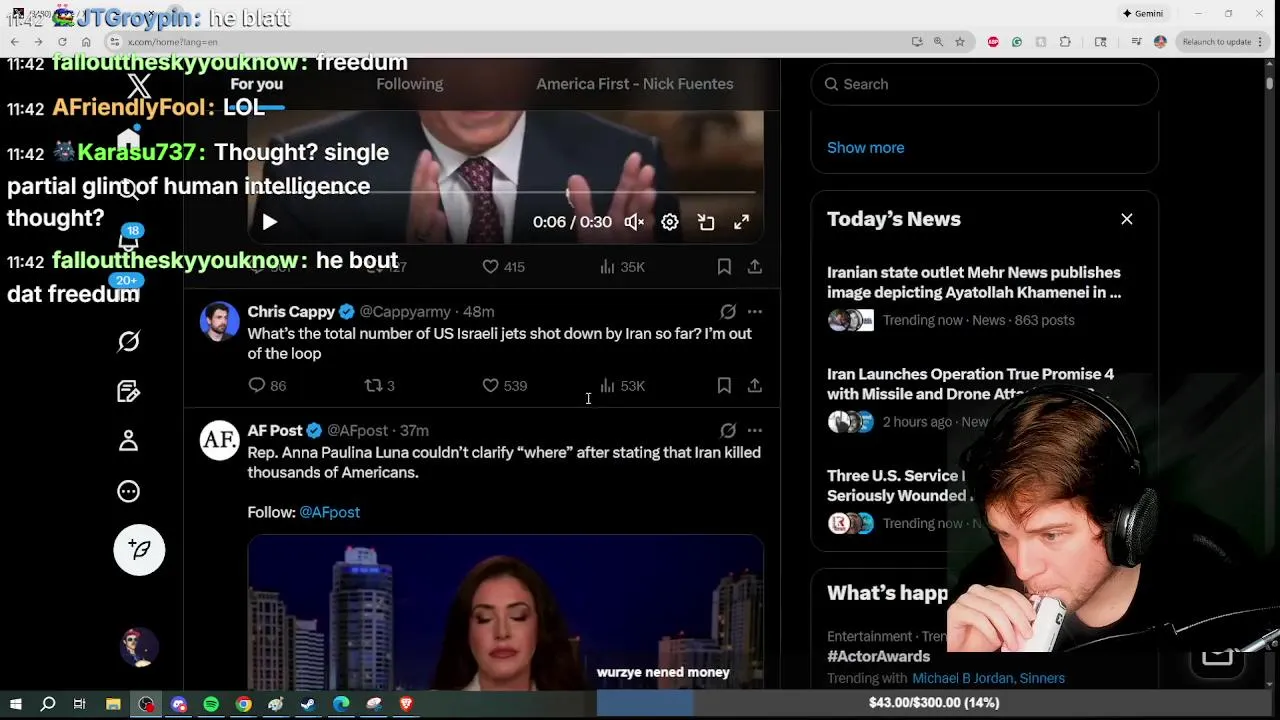Open the Gemini button
This screenshot has width=1280, height=720.
click(1143, 14)
